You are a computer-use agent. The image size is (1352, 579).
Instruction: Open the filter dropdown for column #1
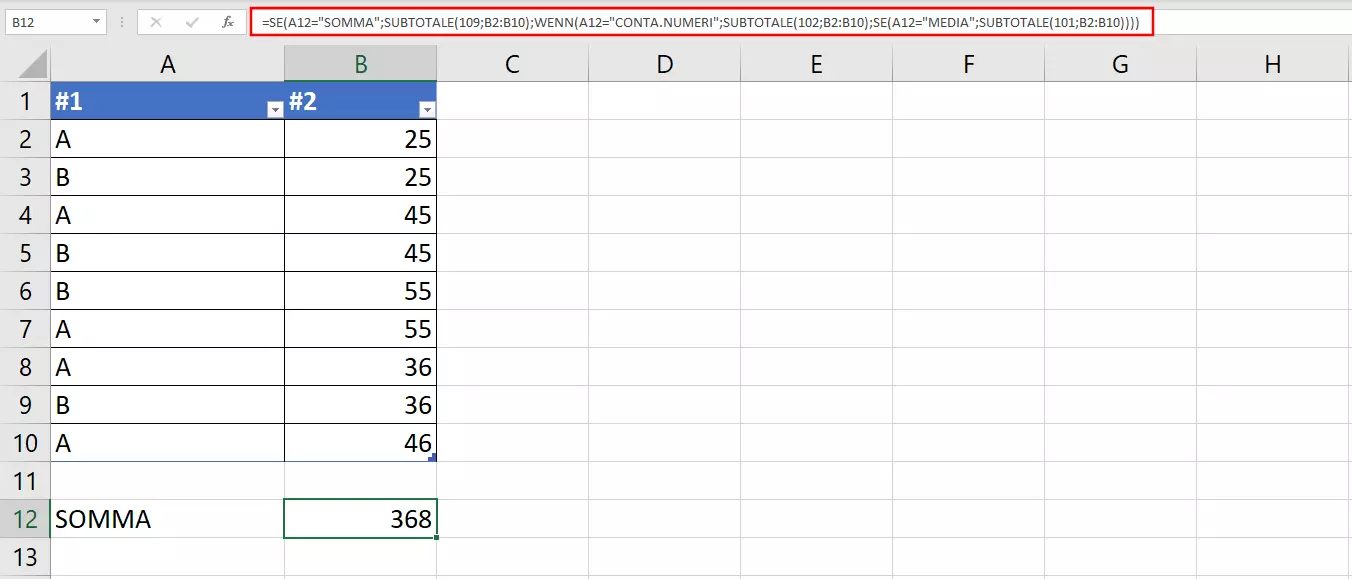coord(275,110)
